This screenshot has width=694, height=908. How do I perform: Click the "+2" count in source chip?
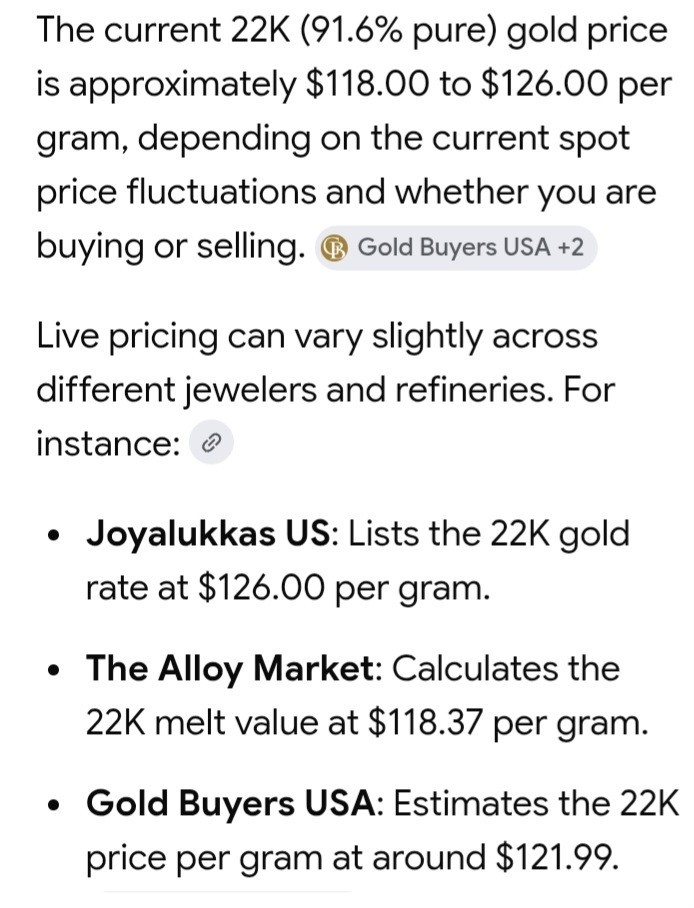pos(570,248)
